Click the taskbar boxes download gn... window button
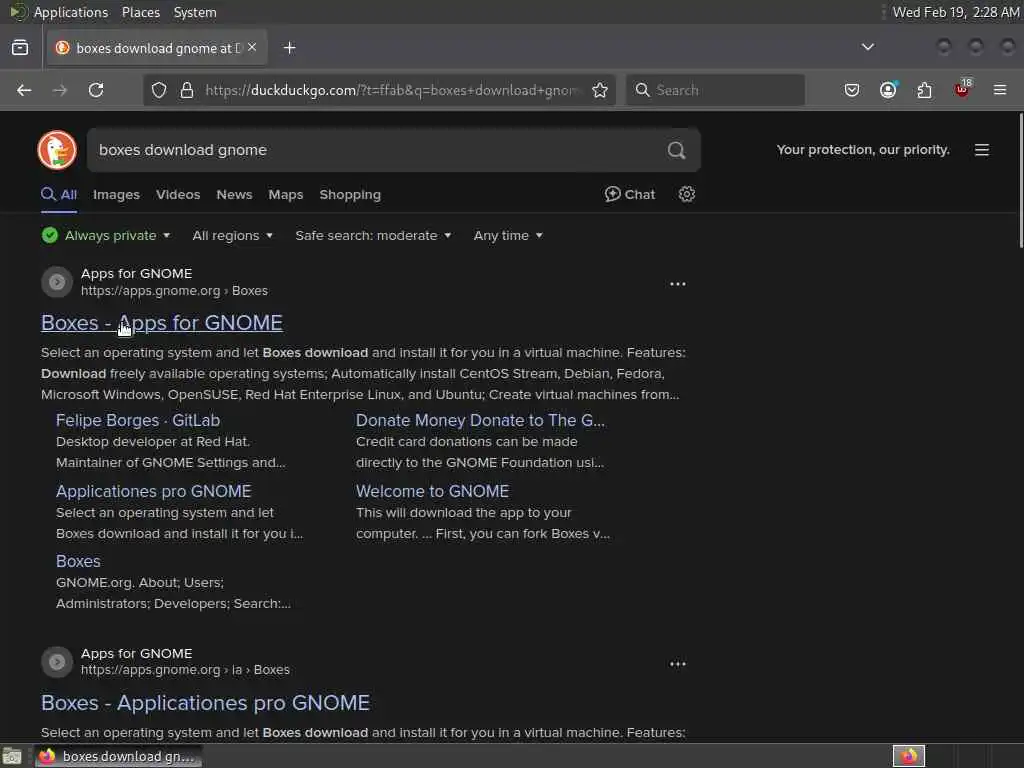 tap(118, 756)
